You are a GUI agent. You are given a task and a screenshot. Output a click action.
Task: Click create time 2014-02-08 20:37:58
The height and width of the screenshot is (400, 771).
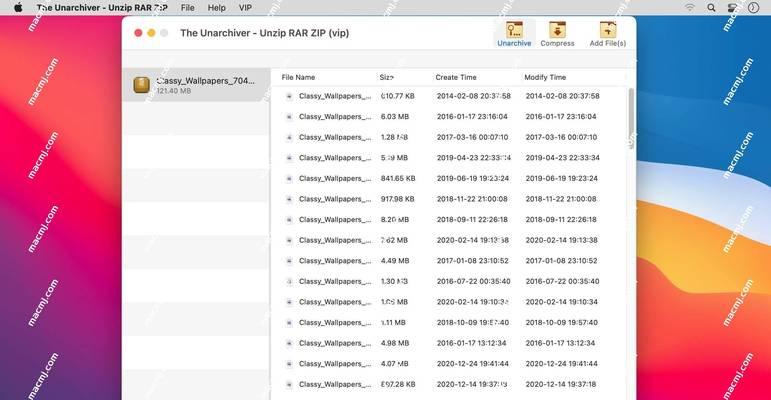point(474,96)
